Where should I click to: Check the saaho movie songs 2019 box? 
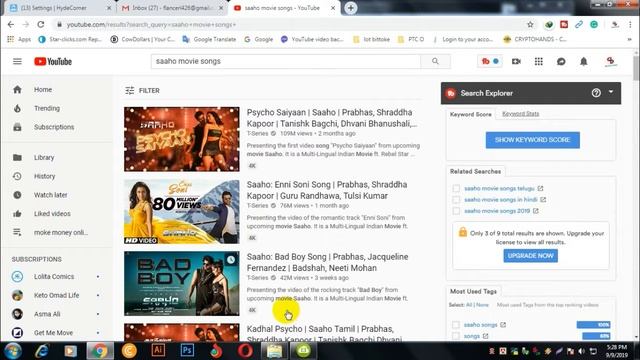[x=456, y=211]
